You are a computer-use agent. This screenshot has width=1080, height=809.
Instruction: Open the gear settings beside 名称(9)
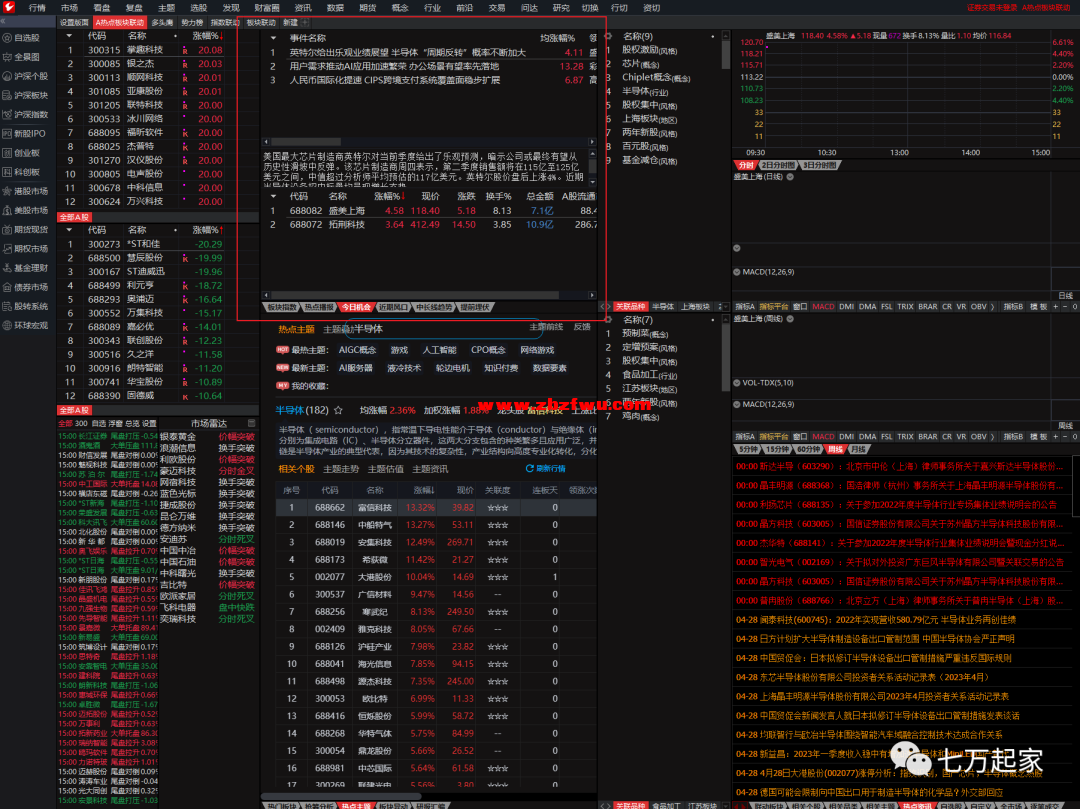coord(608,36)
